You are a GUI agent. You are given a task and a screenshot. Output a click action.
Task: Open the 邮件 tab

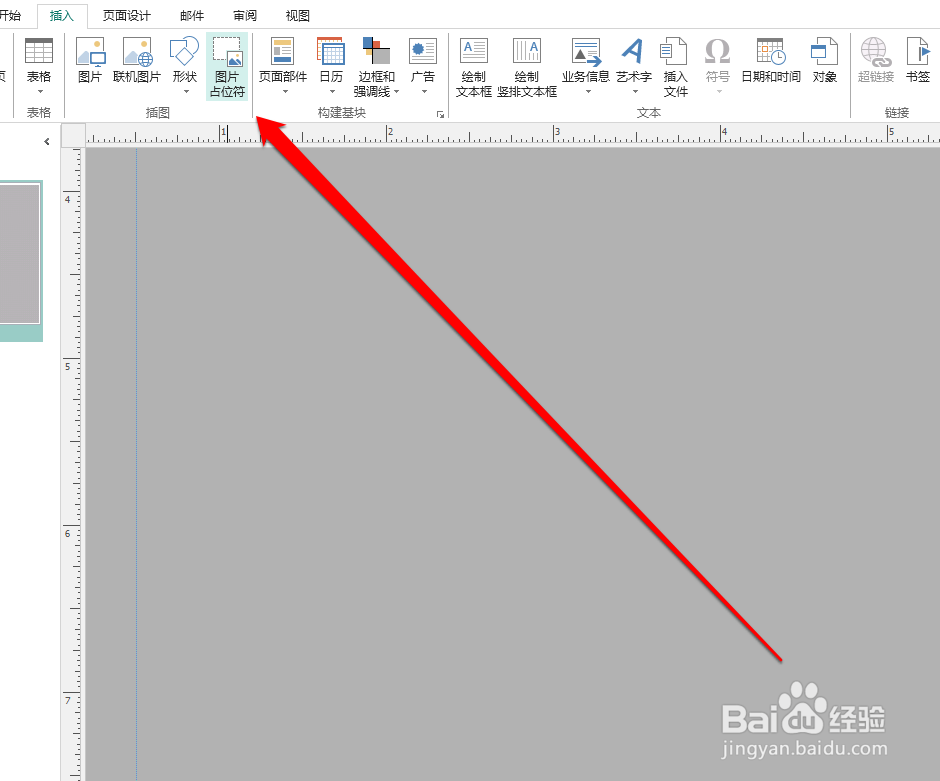[192, 16]
